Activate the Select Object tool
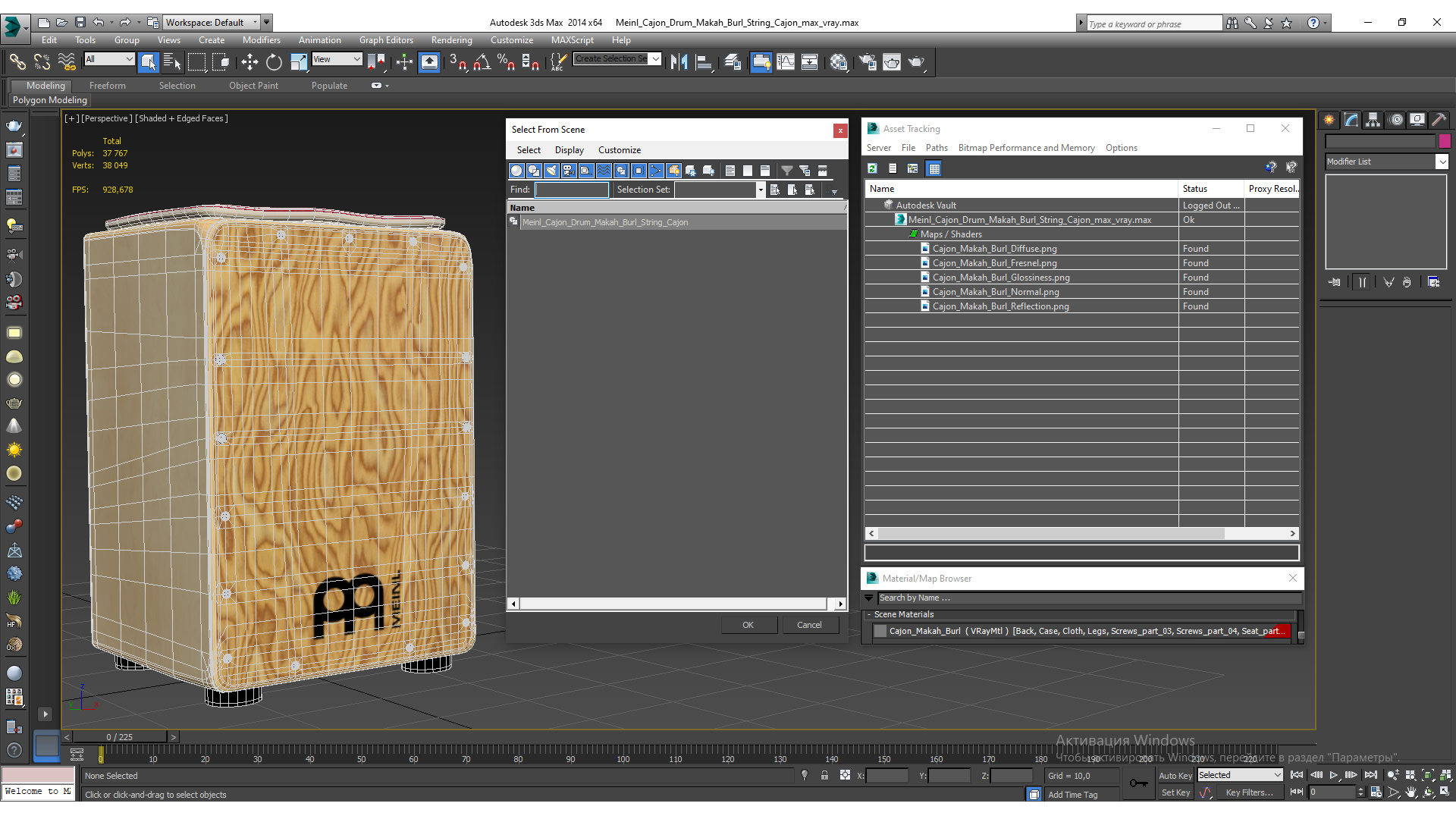The width and height of the screenshot is (1456, 819). [149, 62]
